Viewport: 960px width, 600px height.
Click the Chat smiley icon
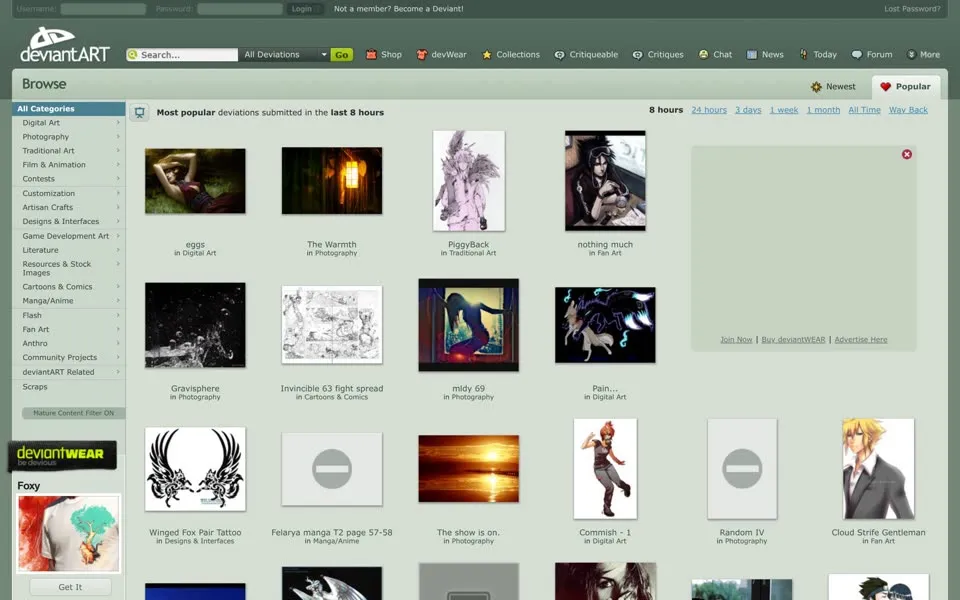(x=703, y=54)
